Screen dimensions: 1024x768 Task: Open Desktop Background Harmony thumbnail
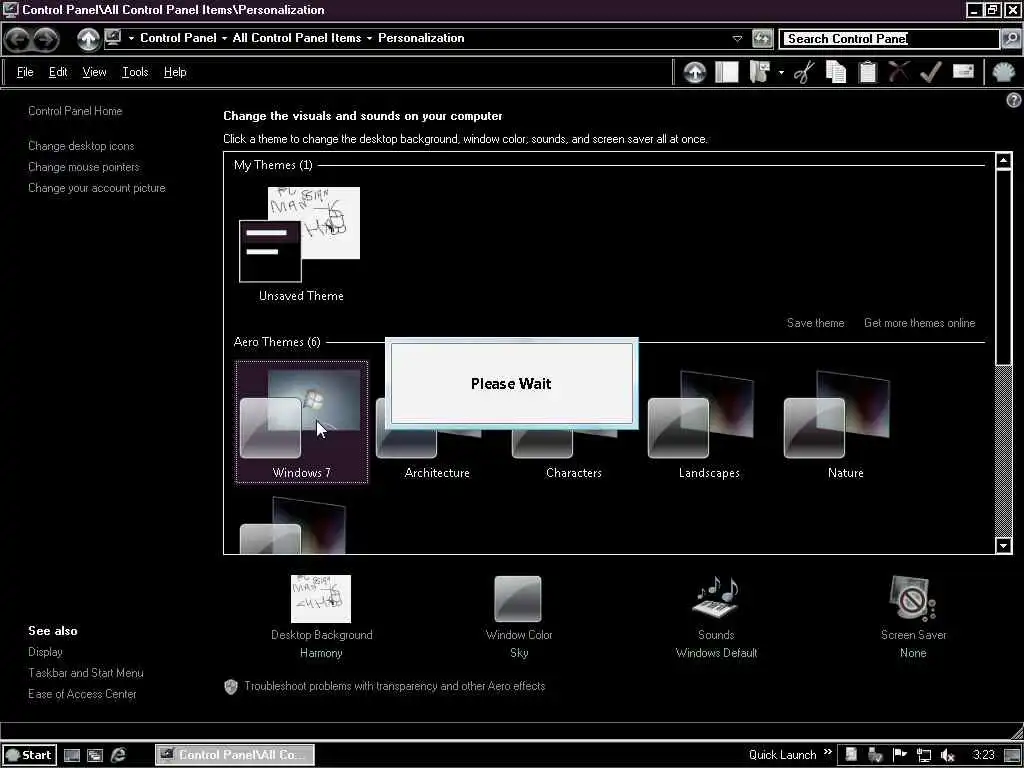point(321,599)
